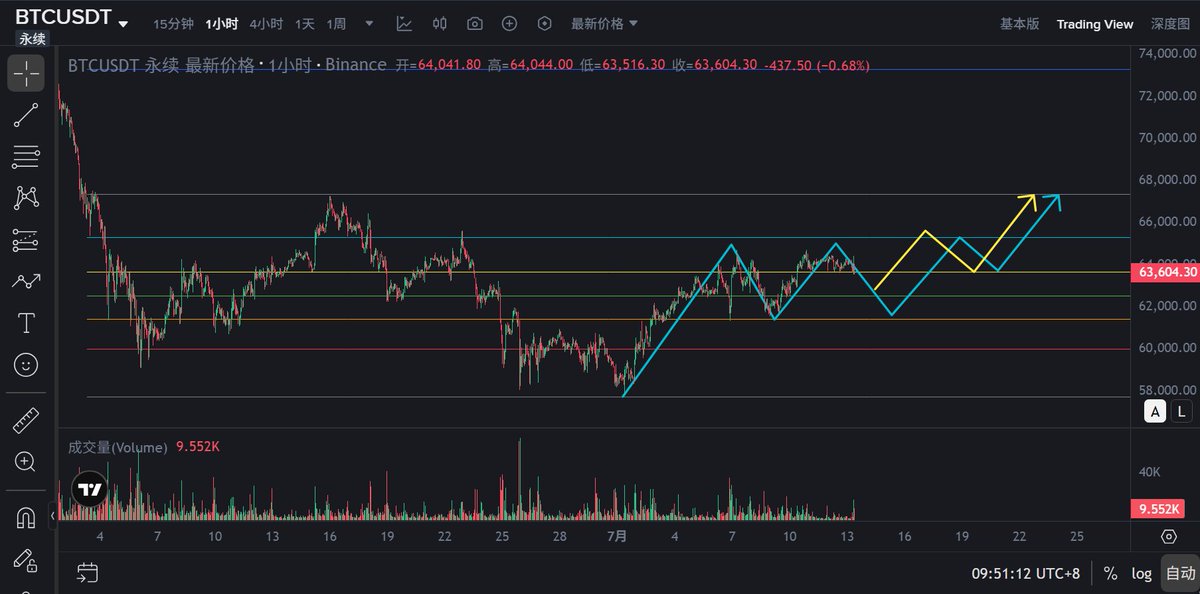Select the ruler measure tool
1200x594 pixels.
click(x=26, y=421)
